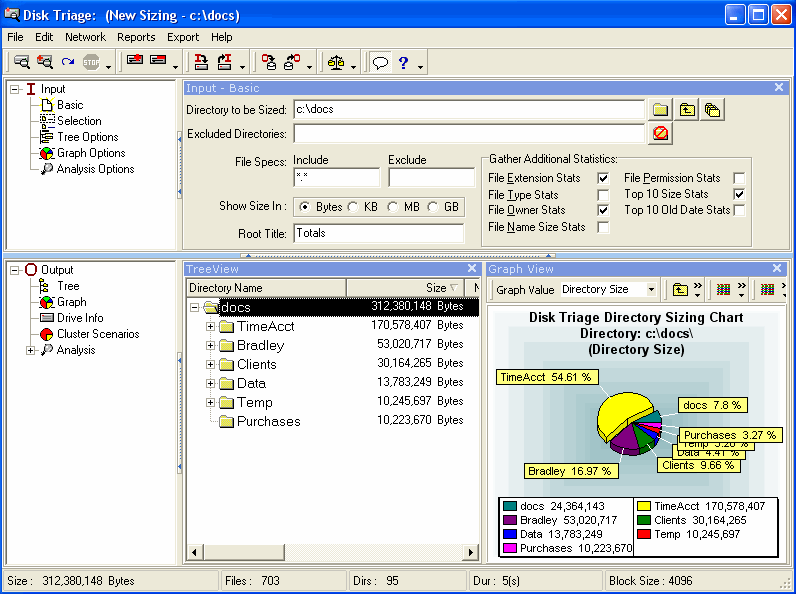
Task: Select Tree under Output node
Action: (x=68, y=286)
